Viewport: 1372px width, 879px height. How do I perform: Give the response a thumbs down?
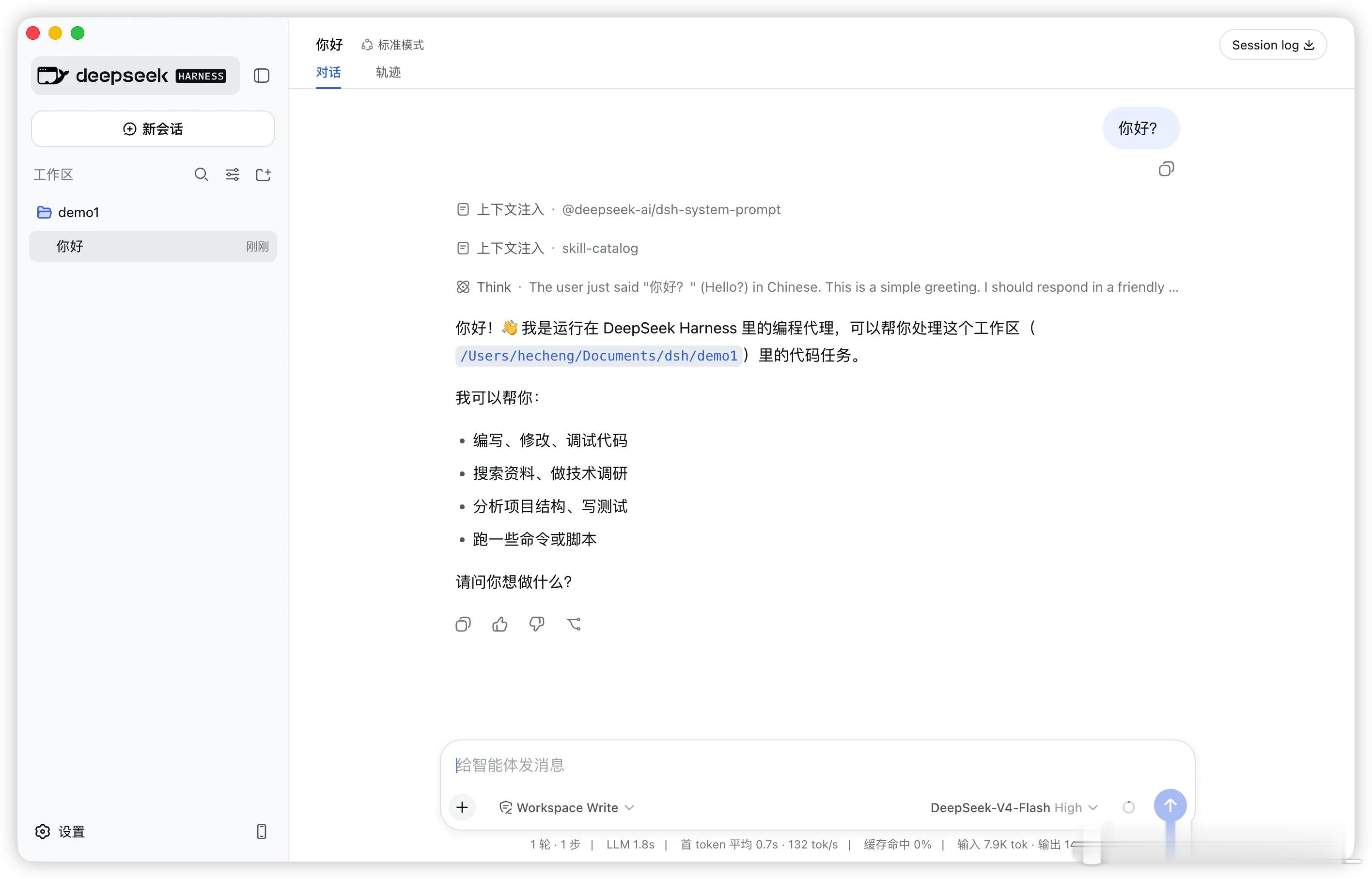click(x=536, y=625)
